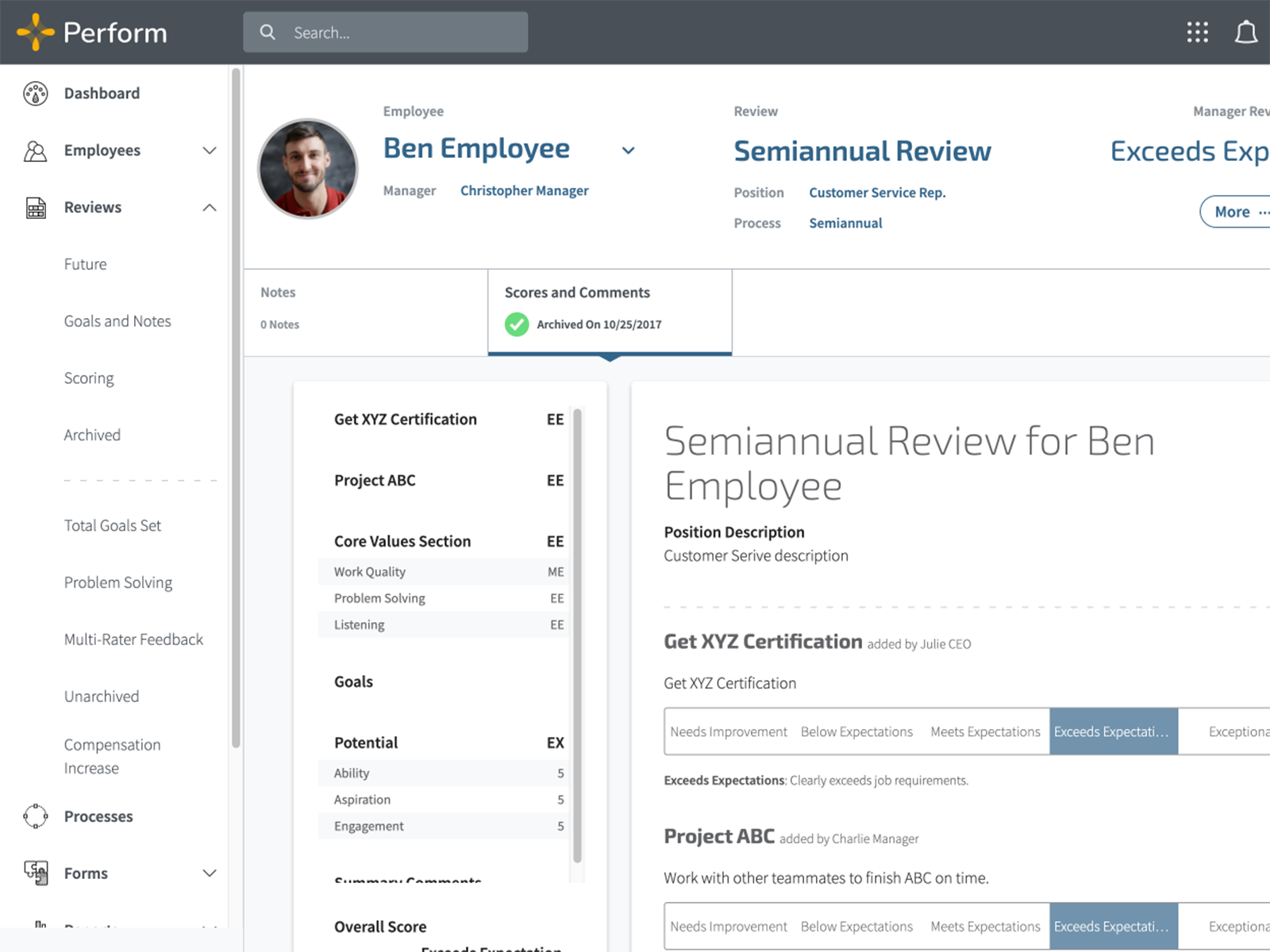This screenshot has width=1270, height=952.
Task: Open Processes using its sidebar icon
Action: [35, 816]
